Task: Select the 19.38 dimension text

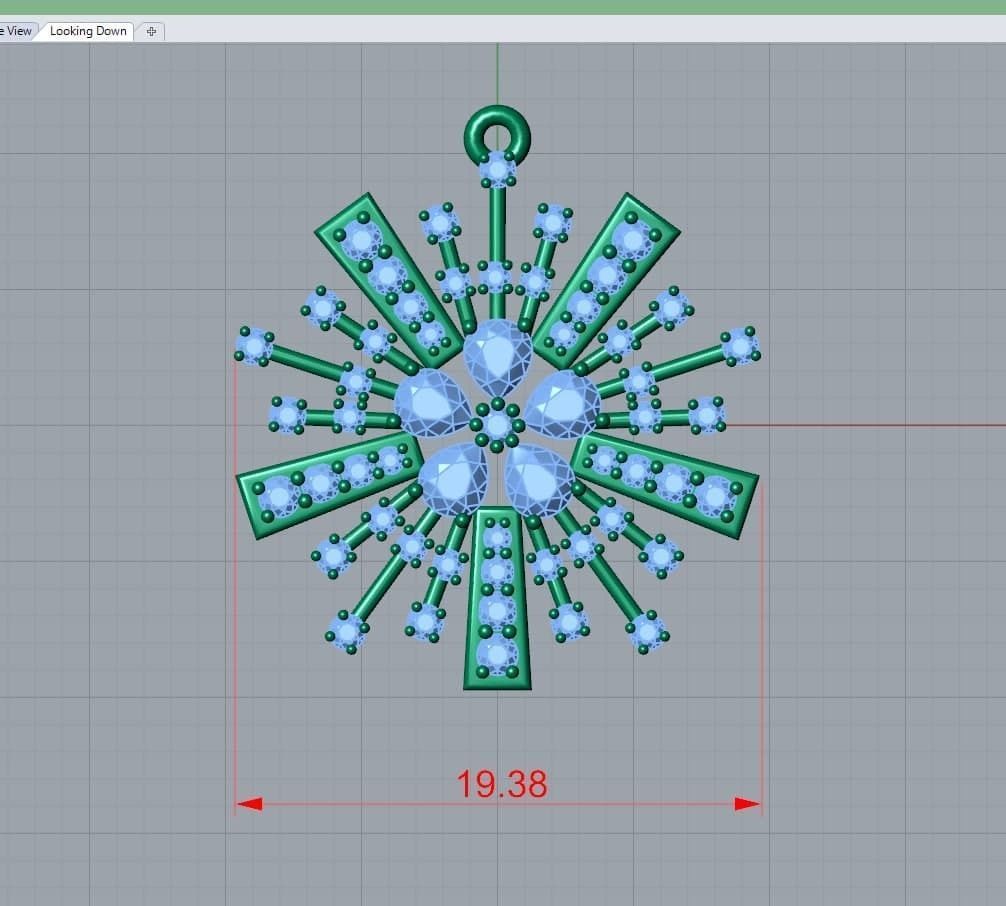Action: click(x=502, y=784)
